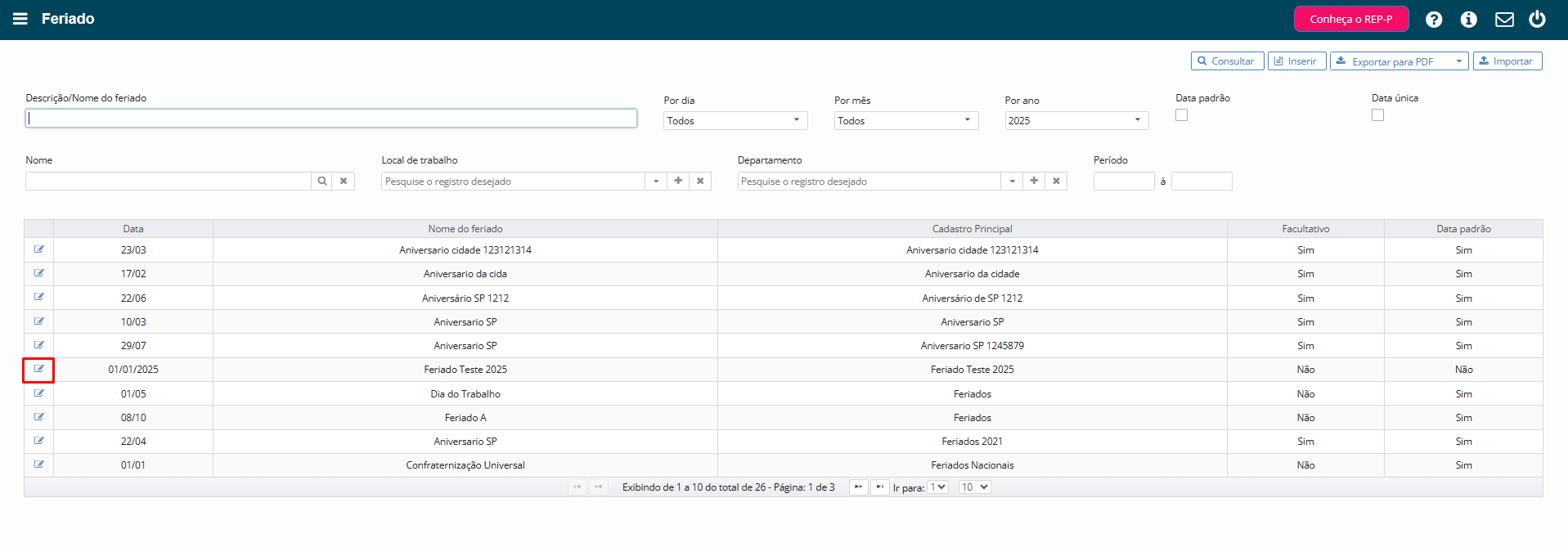The height and width of the screenshot is (552, 1568).
Task: Jump to the last page of results
Action: (x=879, y=487)
